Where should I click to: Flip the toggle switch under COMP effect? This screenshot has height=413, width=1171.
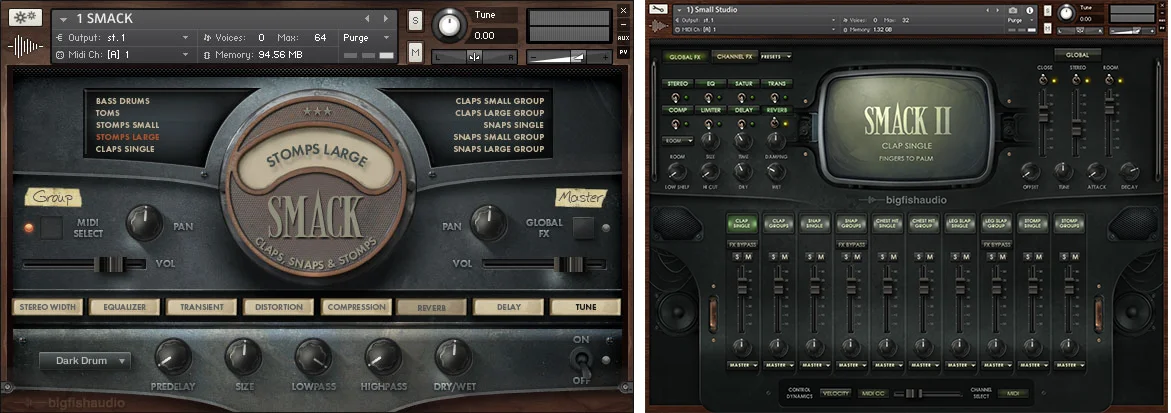[676, 123]
